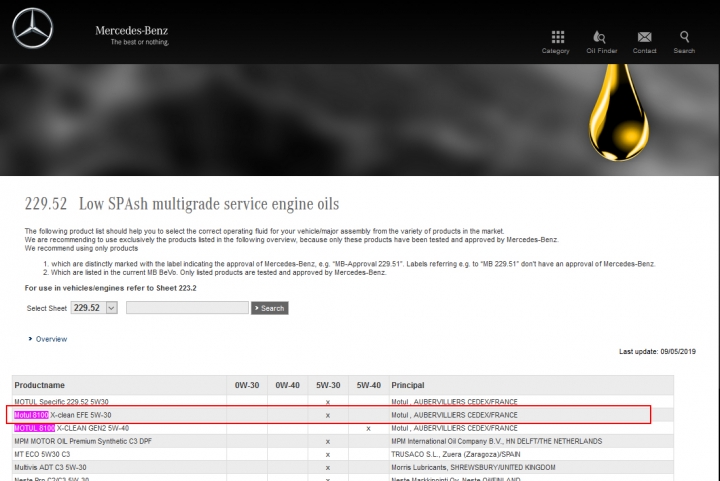Click the Search magnifier icon in header

coord(684,36)
